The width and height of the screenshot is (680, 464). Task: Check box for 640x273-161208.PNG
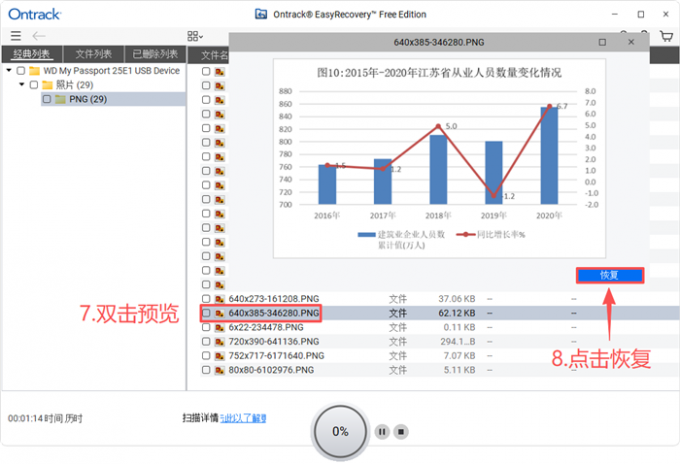tap(206, 299)
